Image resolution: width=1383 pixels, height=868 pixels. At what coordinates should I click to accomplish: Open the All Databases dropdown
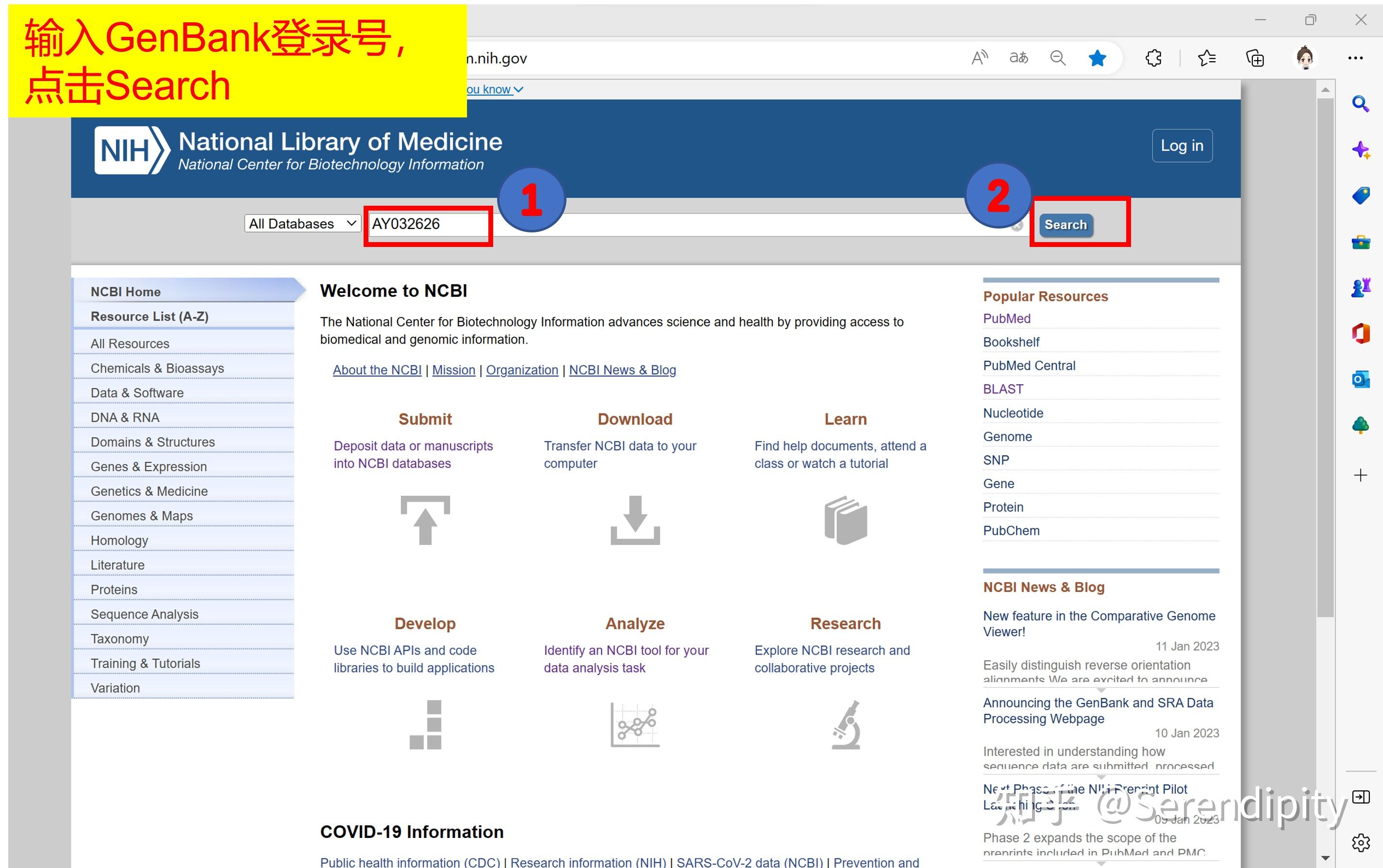point(303,223)
